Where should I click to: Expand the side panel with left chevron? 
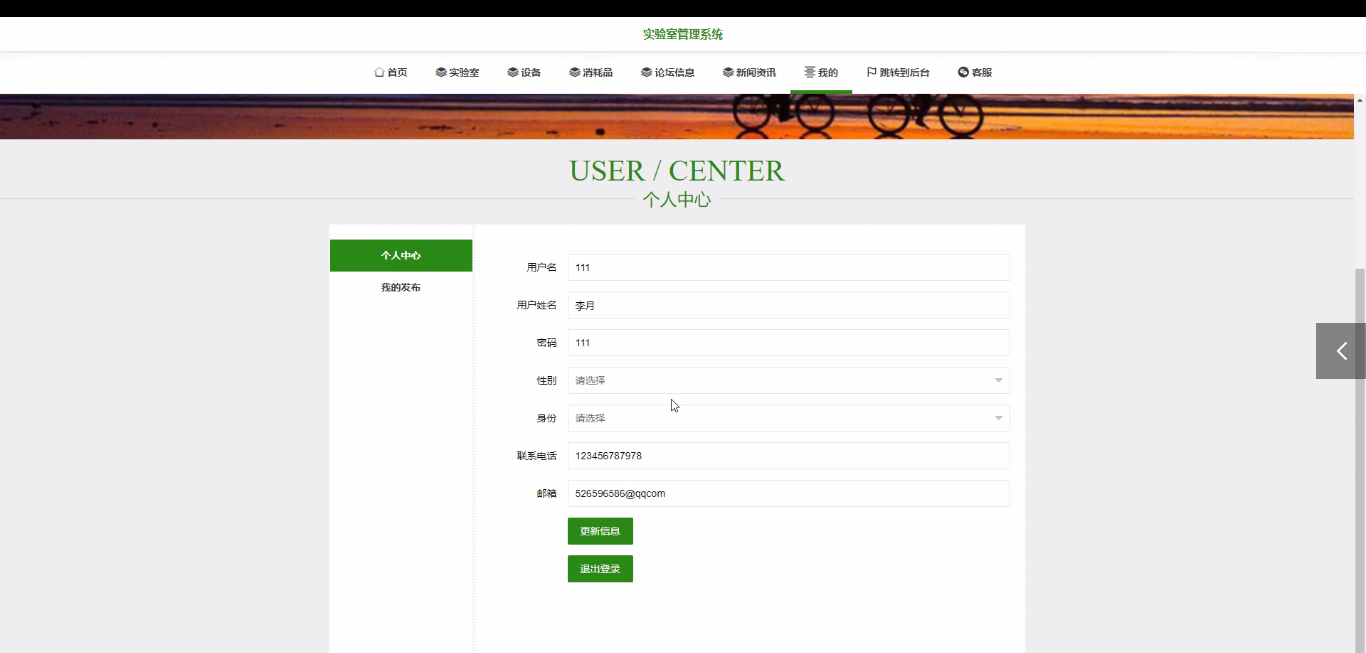click(x=1341, y=351)
